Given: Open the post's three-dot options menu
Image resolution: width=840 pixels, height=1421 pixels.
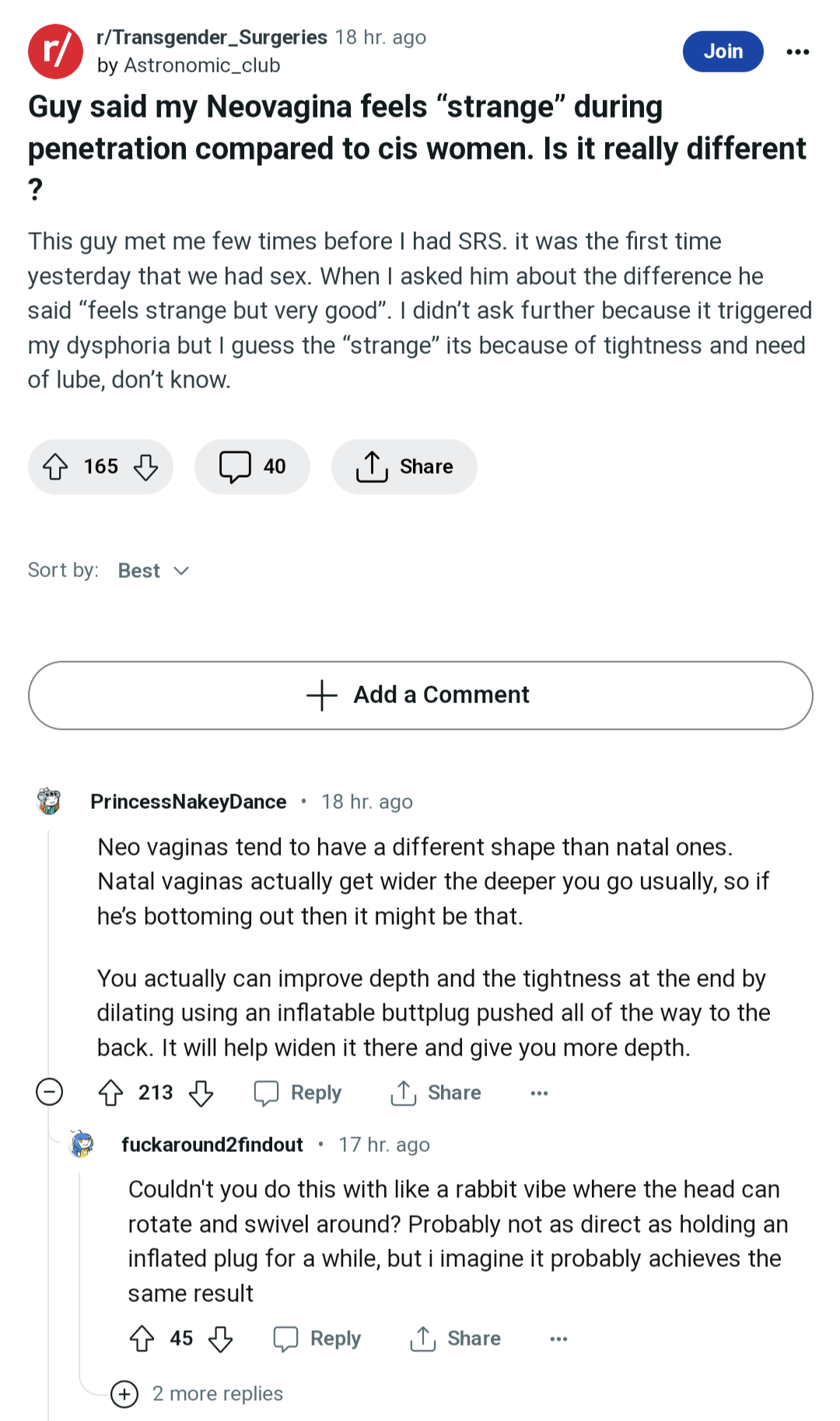Looking at the screenshot, I should (x=798, y=52).
